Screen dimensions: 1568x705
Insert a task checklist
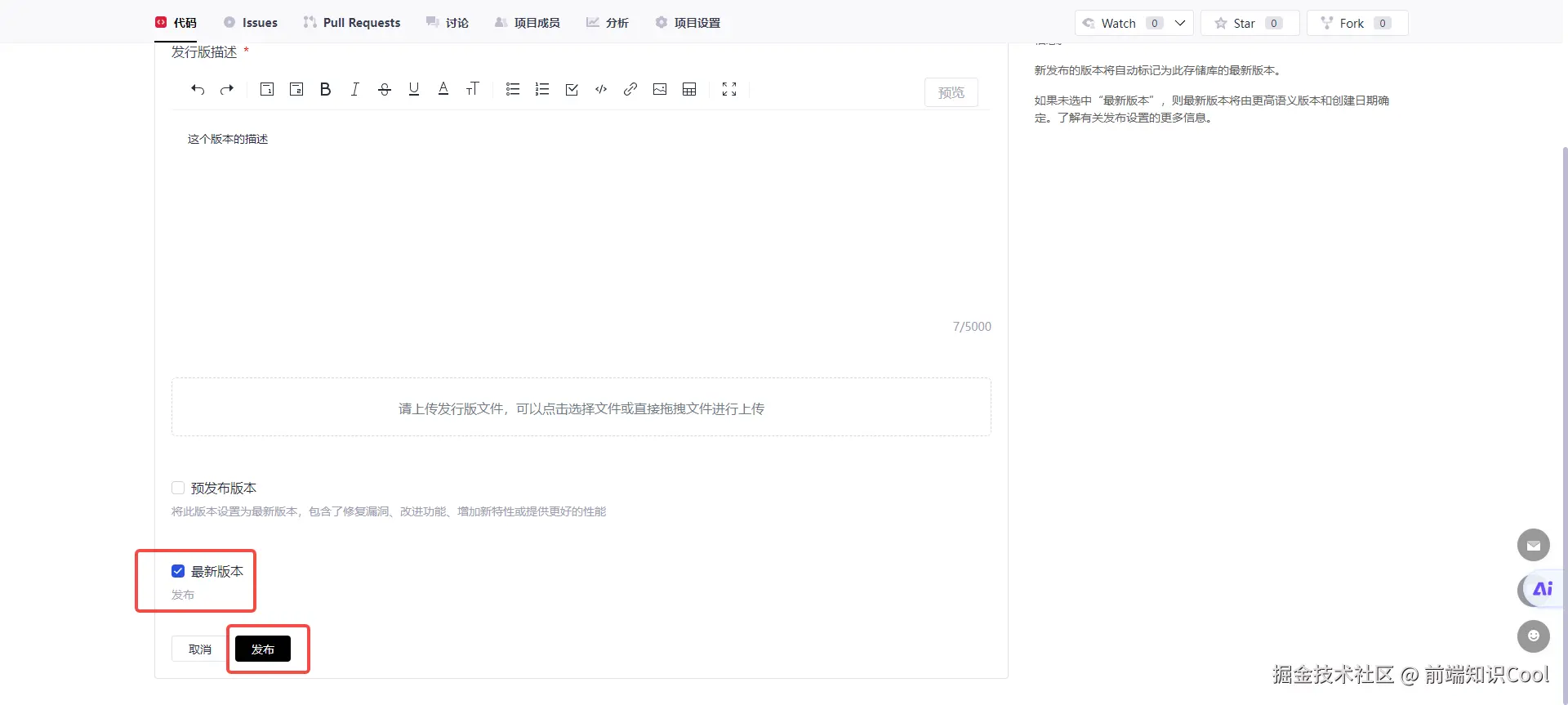pyautogui.click(x=572, y=90)
